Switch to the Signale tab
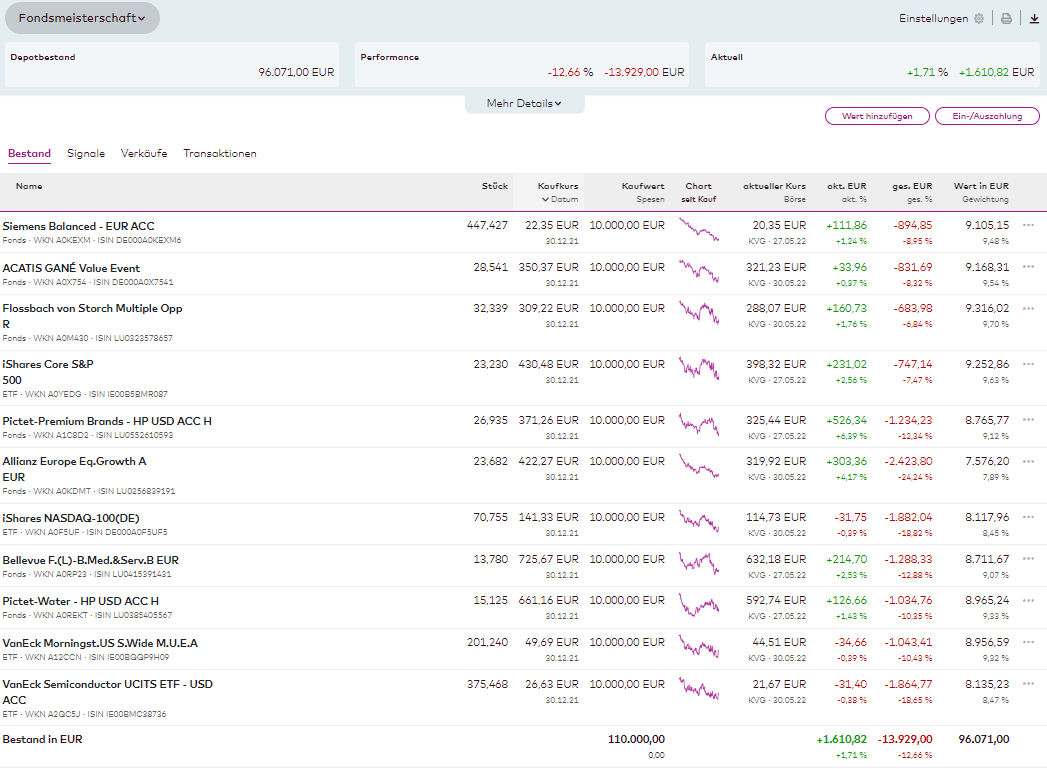 86,154
